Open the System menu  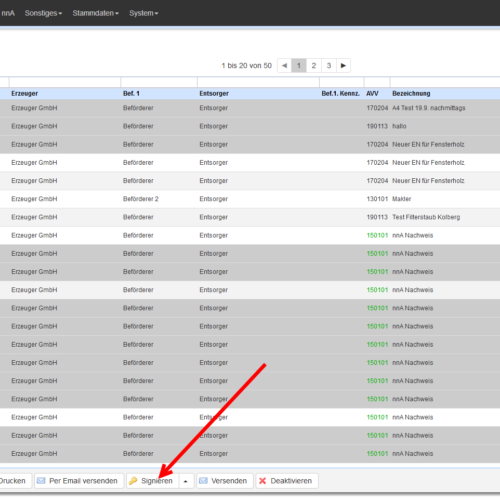click(144, 13)
